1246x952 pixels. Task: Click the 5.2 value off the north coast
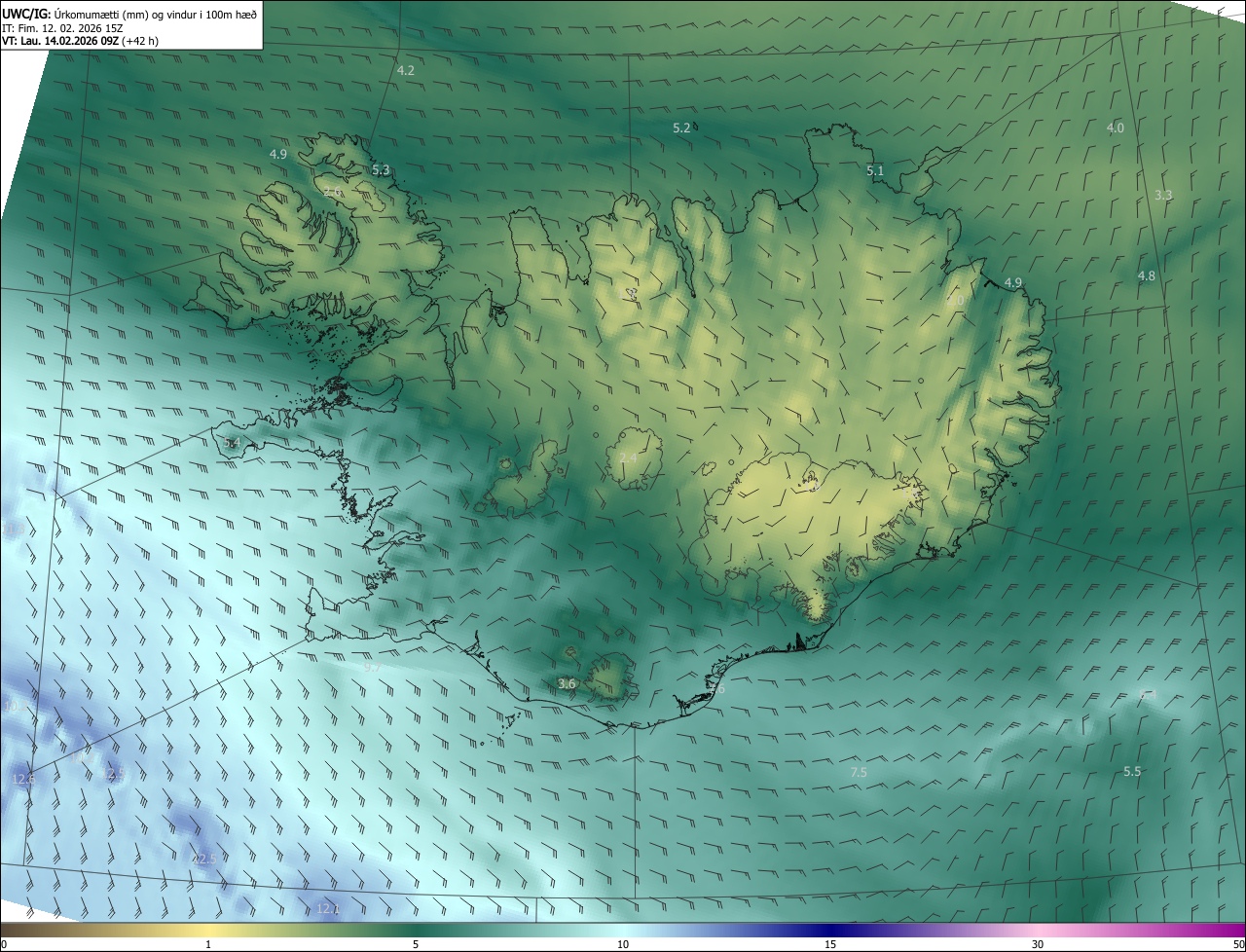click(681, 128)
